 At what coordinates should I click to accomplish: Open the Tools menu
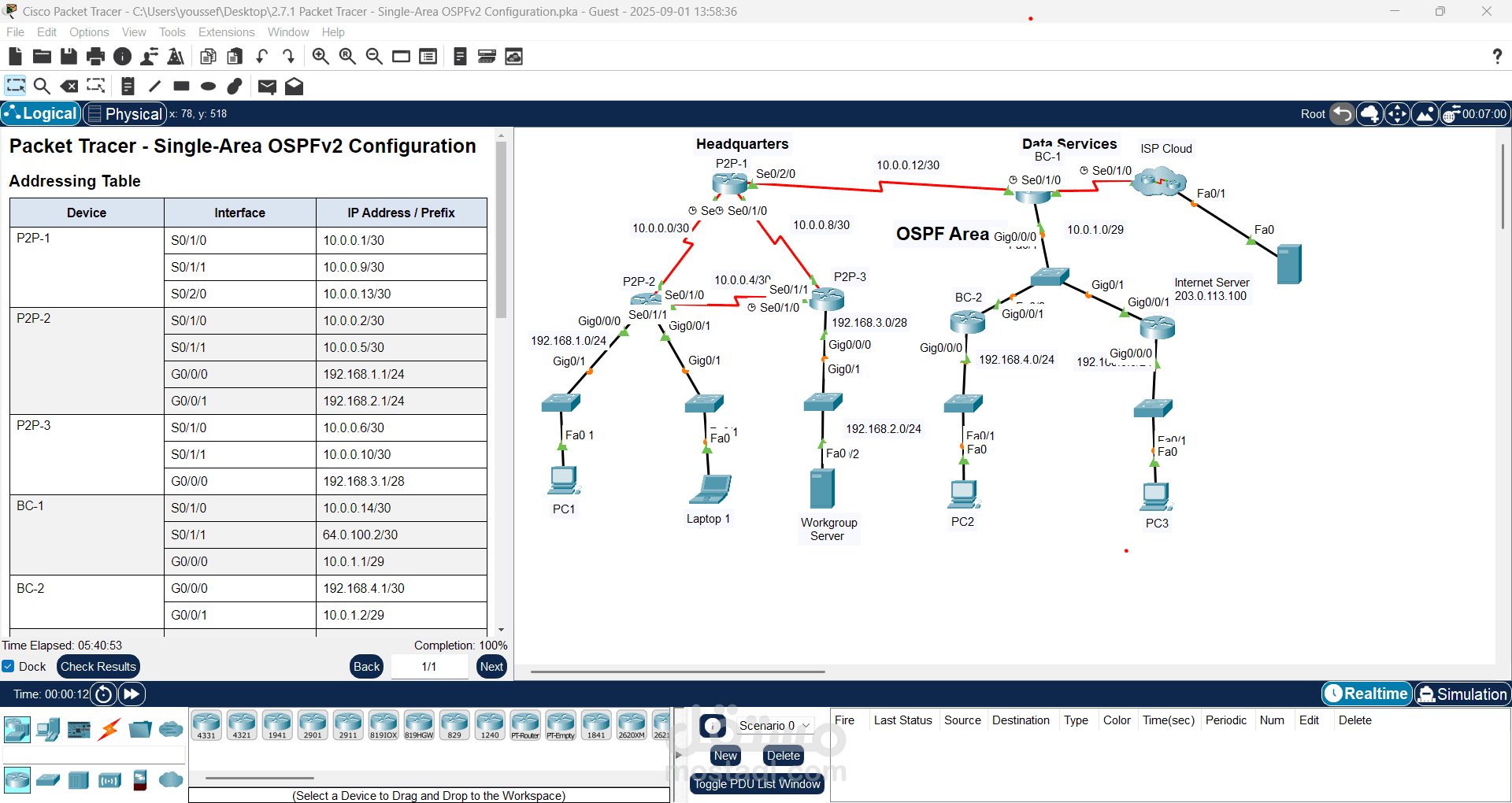pos(172,32)
